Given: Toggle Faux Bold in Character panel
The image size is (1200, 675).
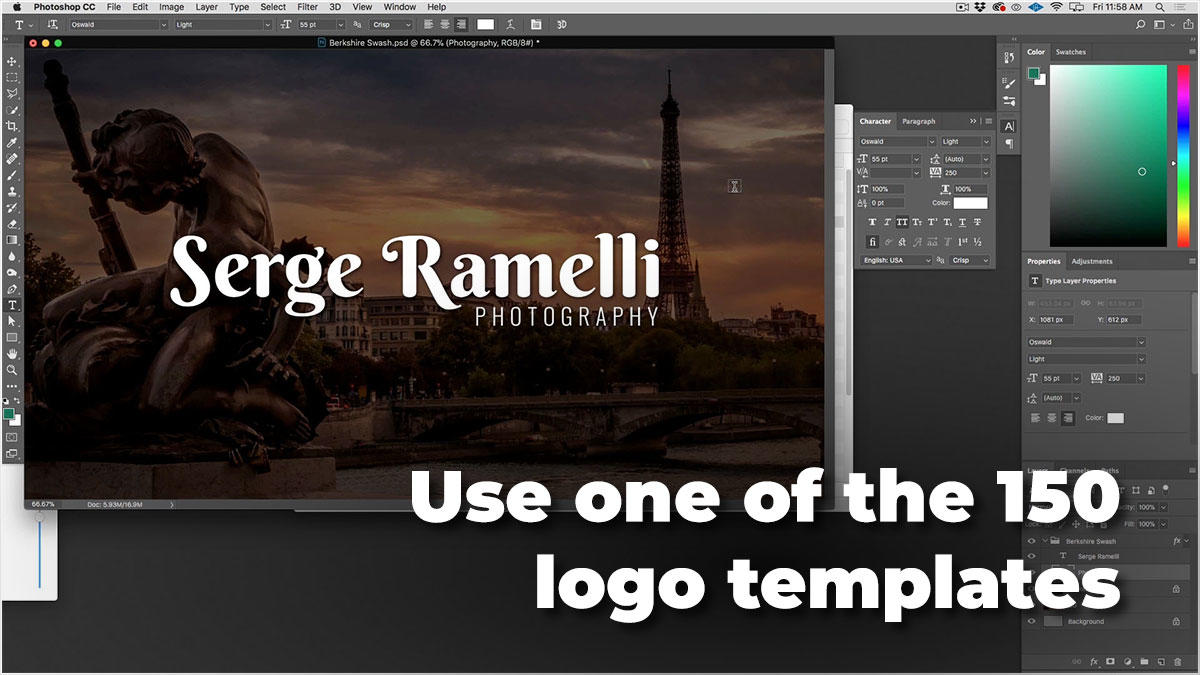Looking at the screenshot, I should 873,222.
